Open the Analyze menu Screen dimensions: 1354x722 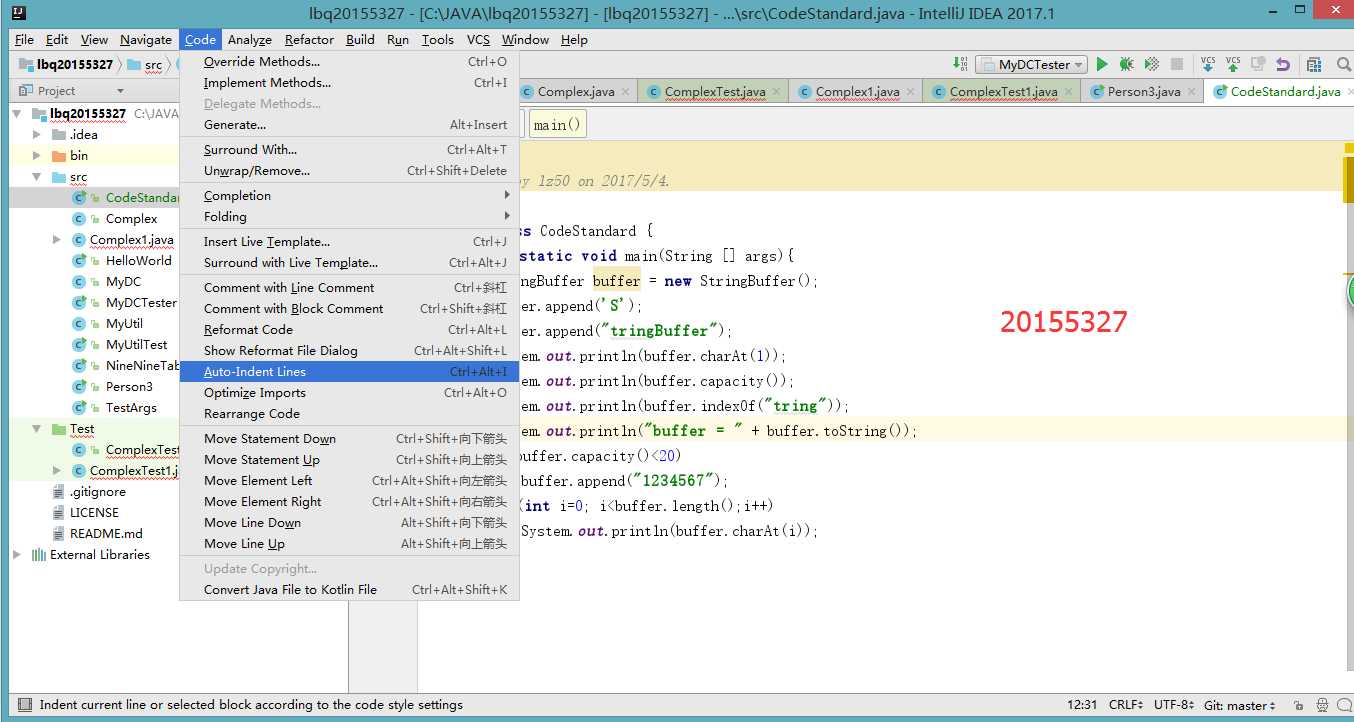(250, 40)
